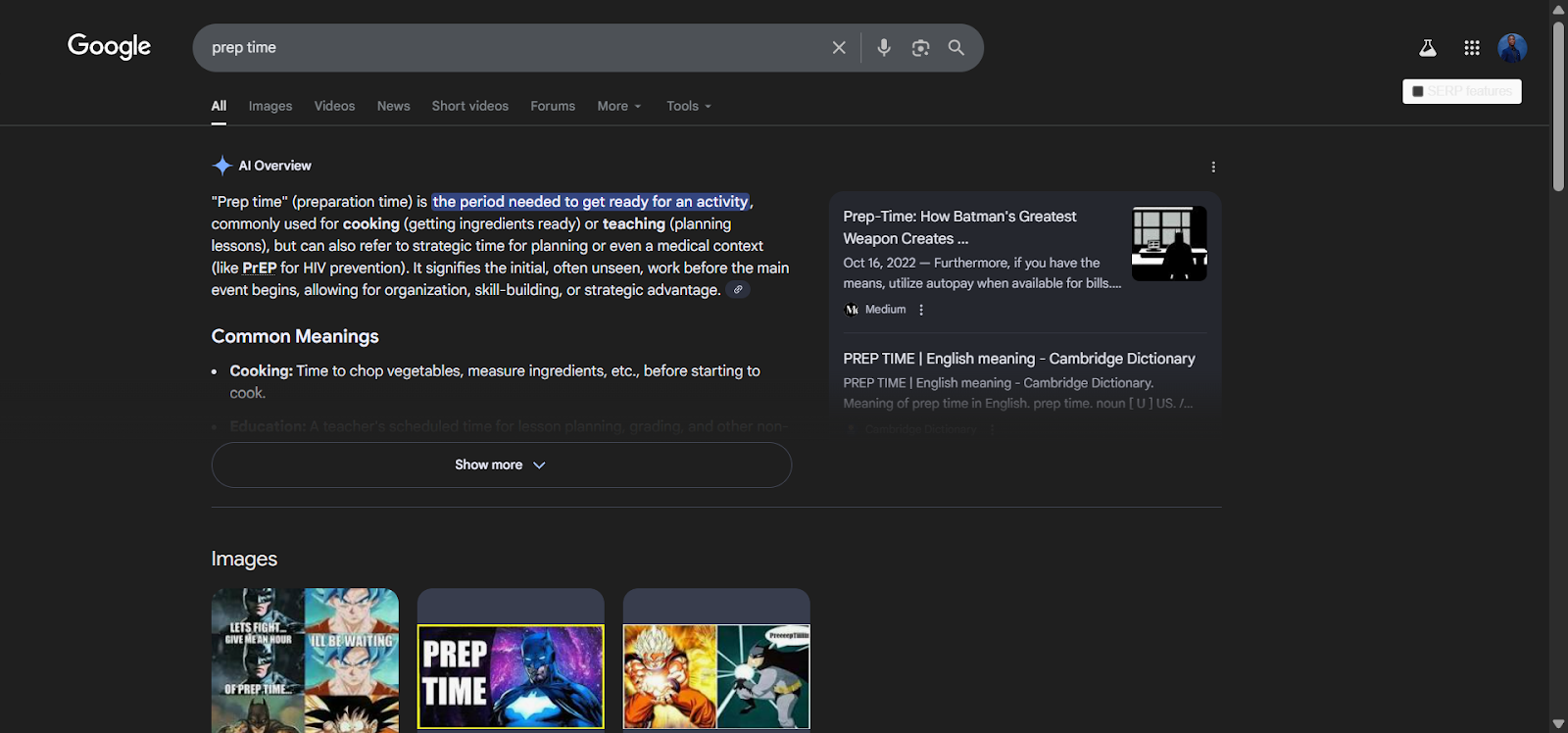Viewport: 1568px width, 733px height.
Task: Toggle the SERP features checkbox
Action: (1417, 91)
